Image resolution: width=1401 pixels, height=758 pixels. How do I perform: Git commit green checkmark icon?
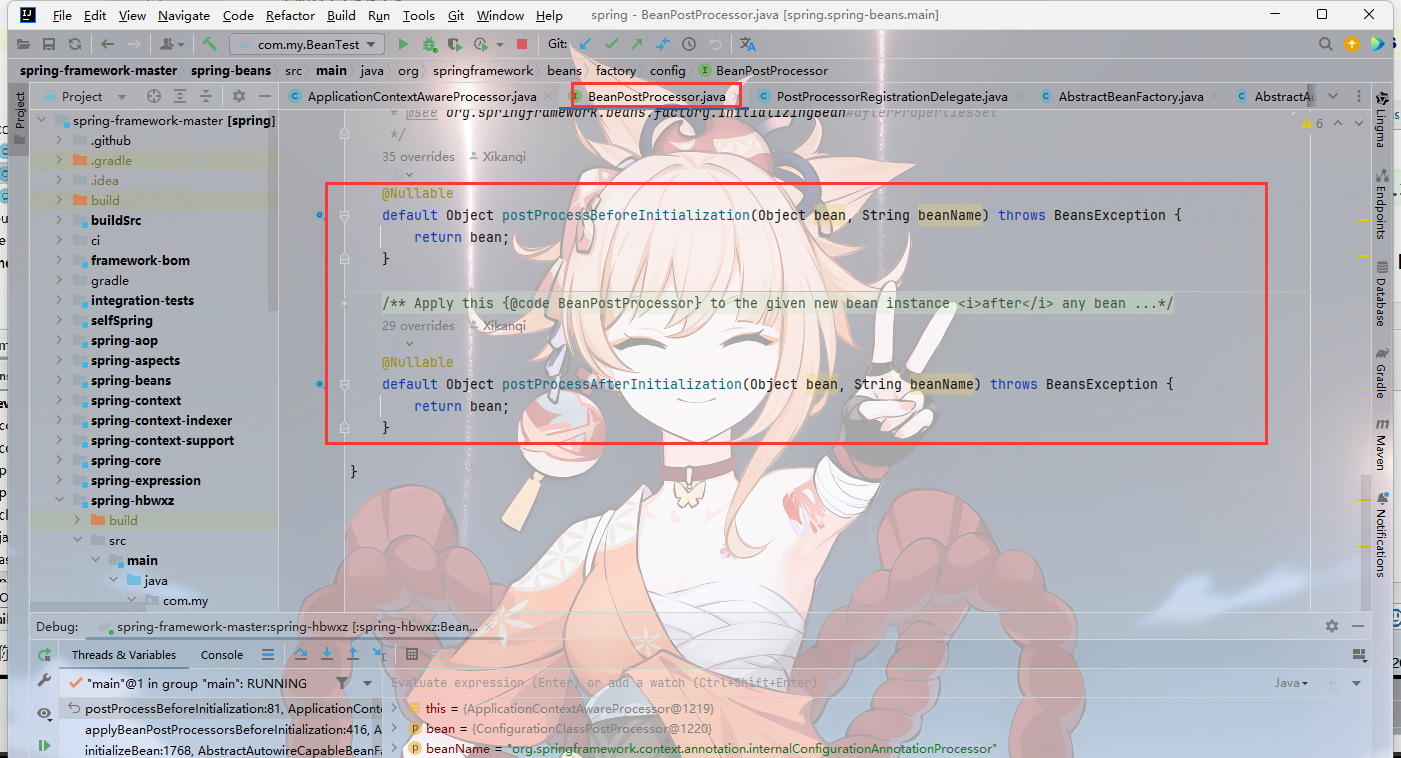pyautogui.click(x=611, y=44)
